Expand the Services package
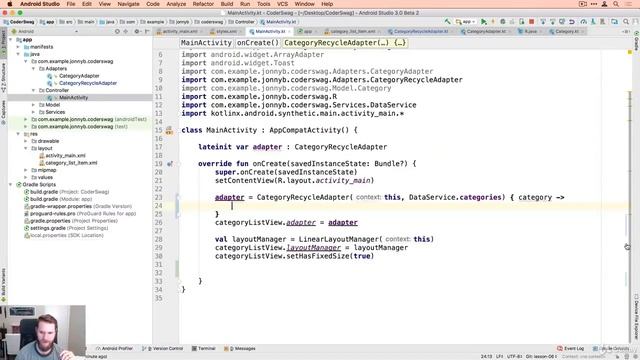Viewport: 640px width, 360px height. click(x=33, y=112)
